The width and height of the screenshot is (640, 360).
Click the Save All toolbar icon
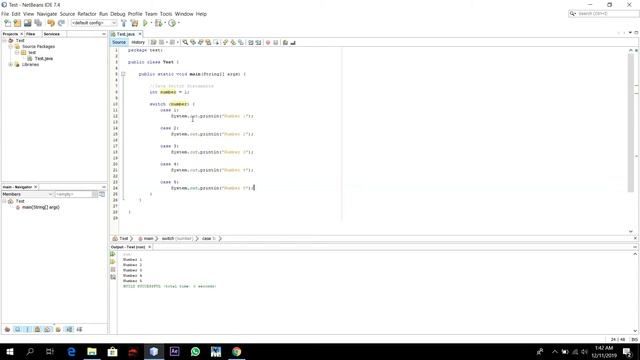point(38,23)
